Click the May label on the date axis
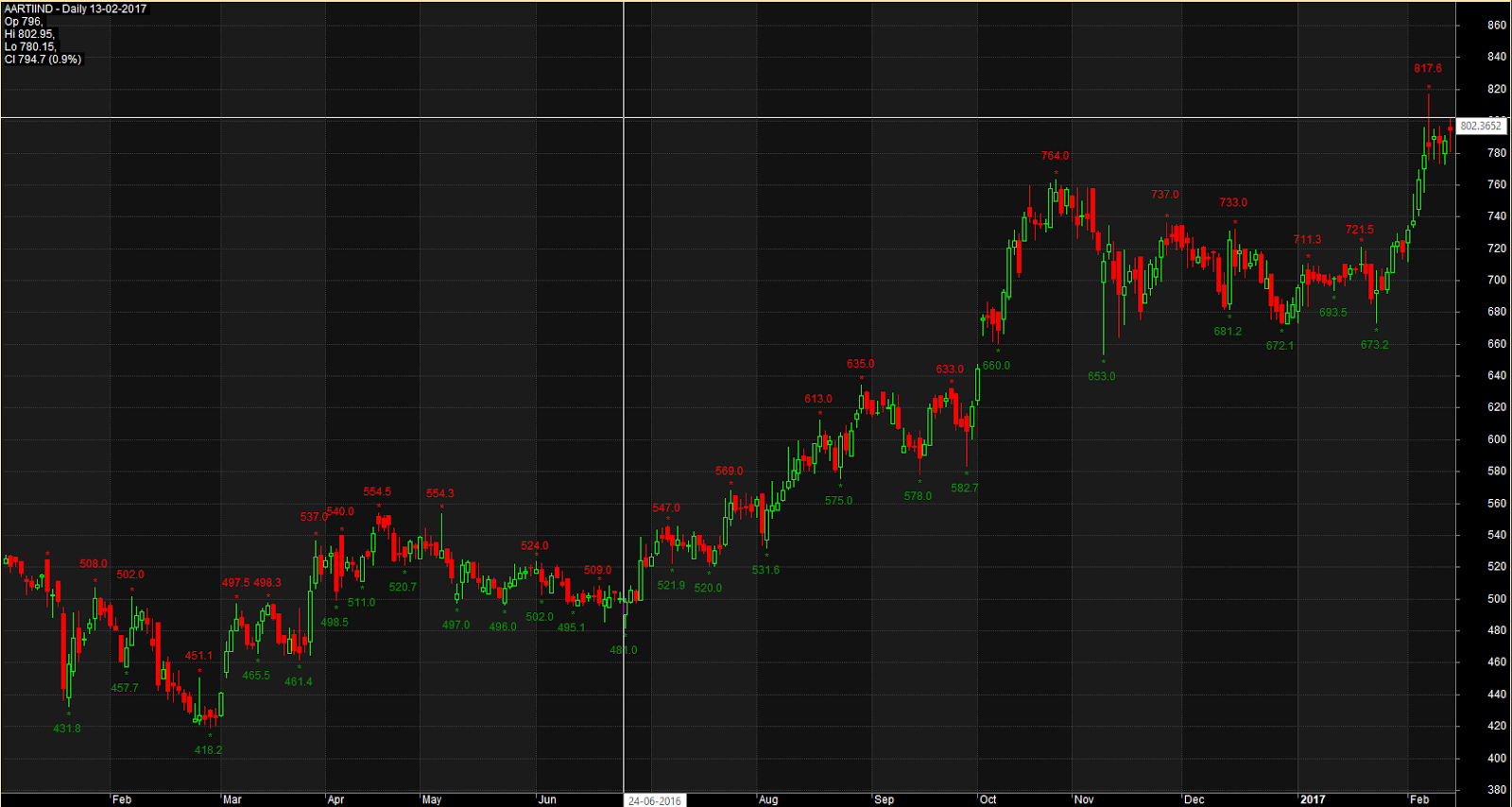The width and height of the screenshot is (1512, 807). (x=432, y=799)
